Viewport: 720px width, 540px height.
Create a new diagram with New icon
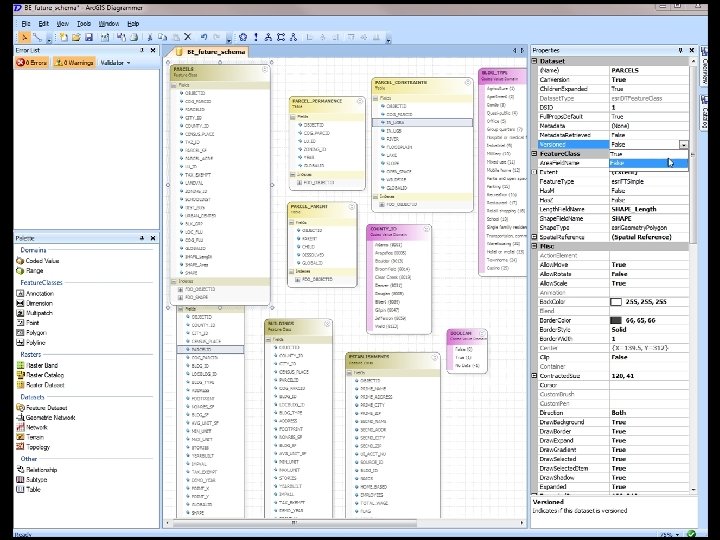[63, 37]
